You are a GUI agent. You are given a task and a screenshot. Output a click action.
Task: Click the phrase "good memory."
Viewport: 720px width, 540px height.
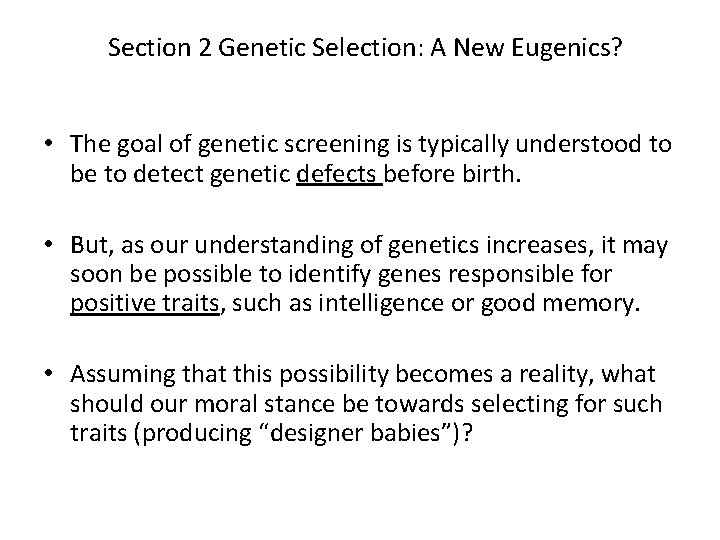click(x=561, y=304)
